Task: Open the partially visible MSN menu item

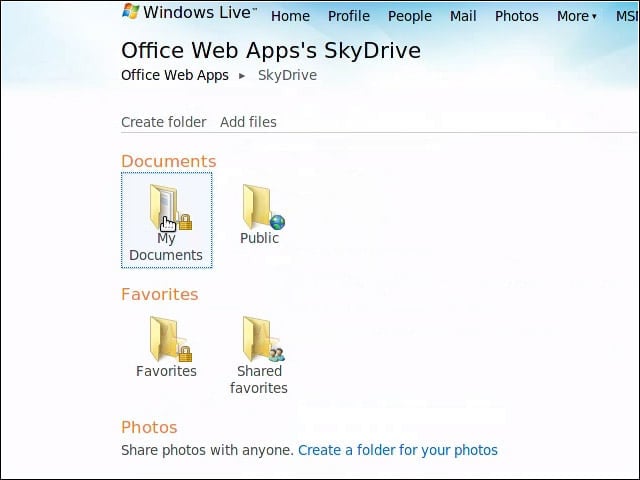Action: pyautogui.click(x=627, y=16)
